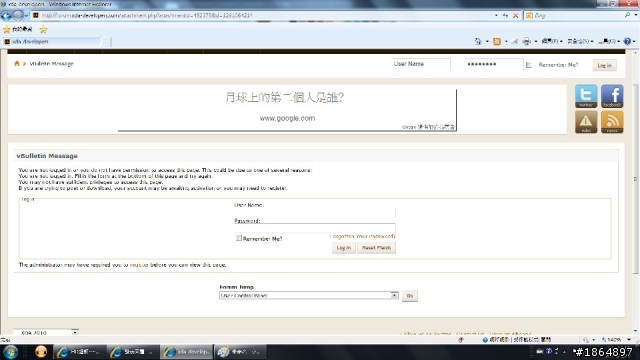
Task: Open the second IE taskbar window button
Action: point(133,352)
